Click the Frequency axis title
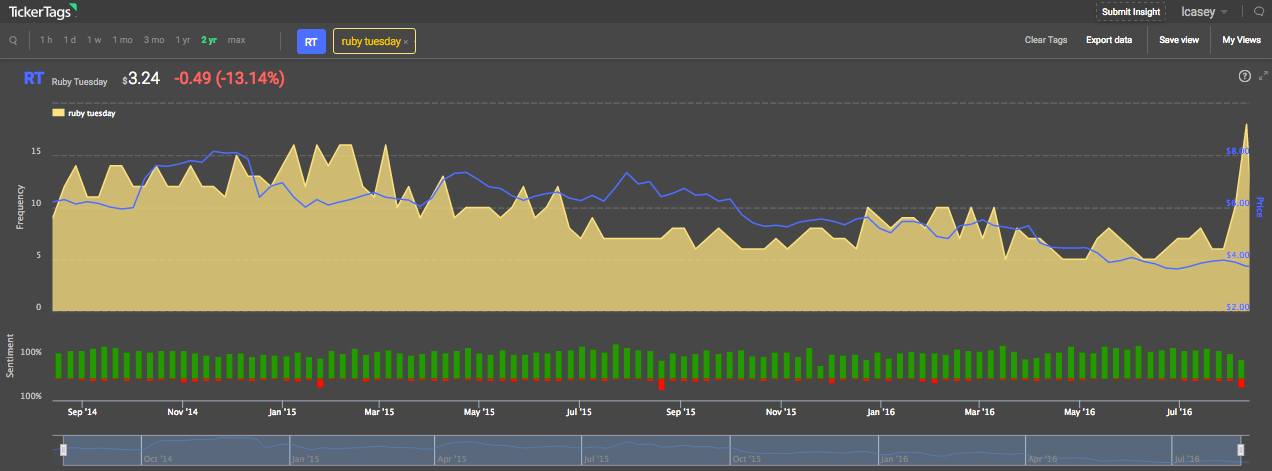Screen dimensions: 1272x471 [x=19, y=208]
